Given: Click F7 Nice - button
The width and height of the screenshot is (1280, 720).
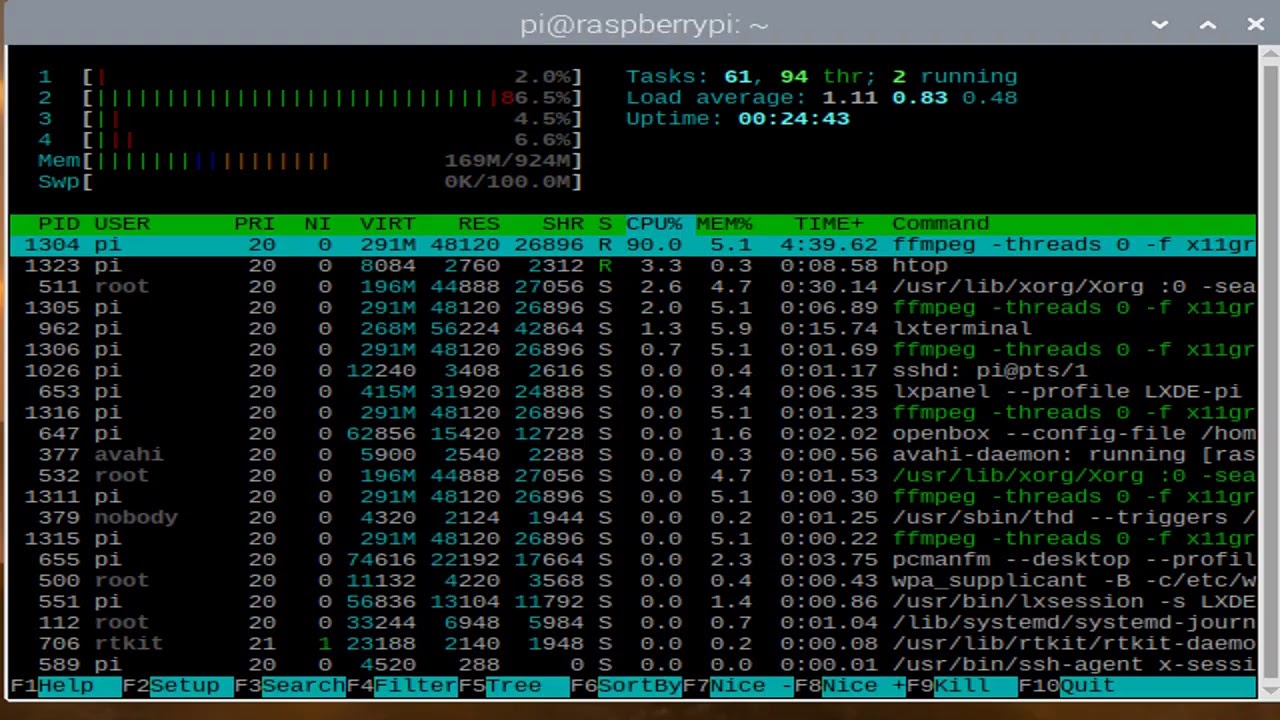Looking at the screenshot, I should coord(738,686).
